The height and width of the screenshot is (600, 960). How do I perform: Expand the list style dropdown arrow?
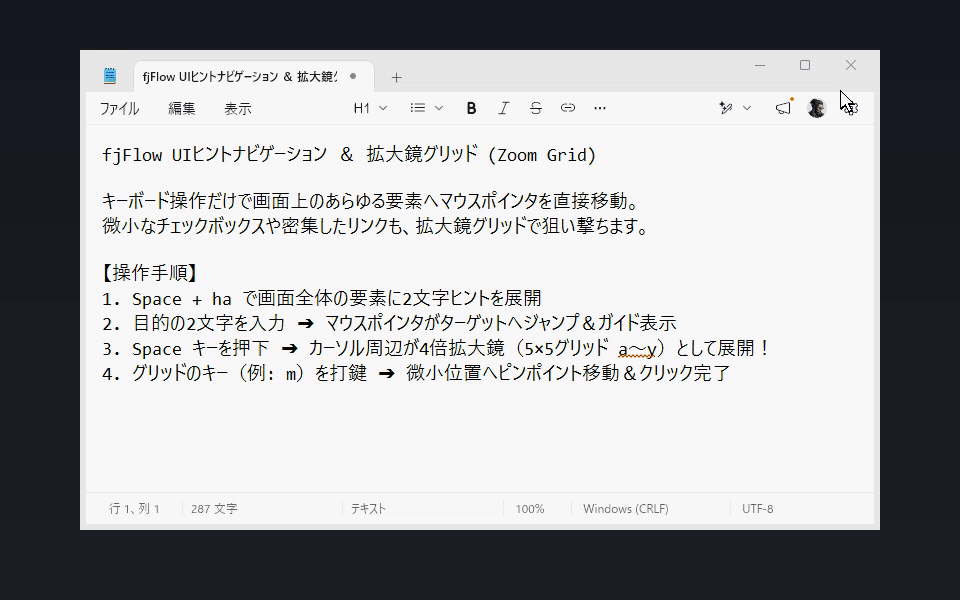pos(439,108)
